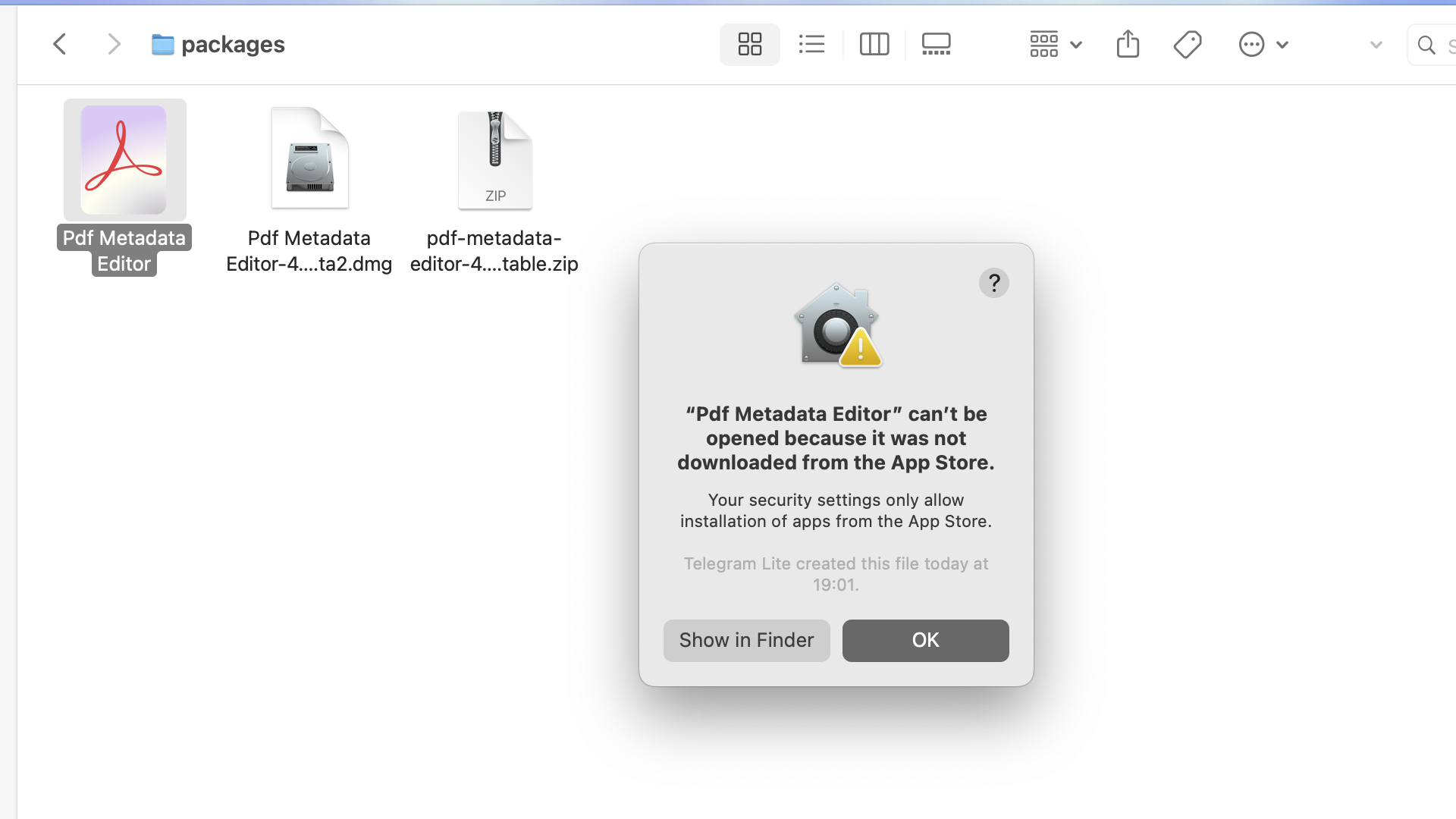
Task: Click the Gatekeeper warning icon in dialog
Action: [836, 325]
